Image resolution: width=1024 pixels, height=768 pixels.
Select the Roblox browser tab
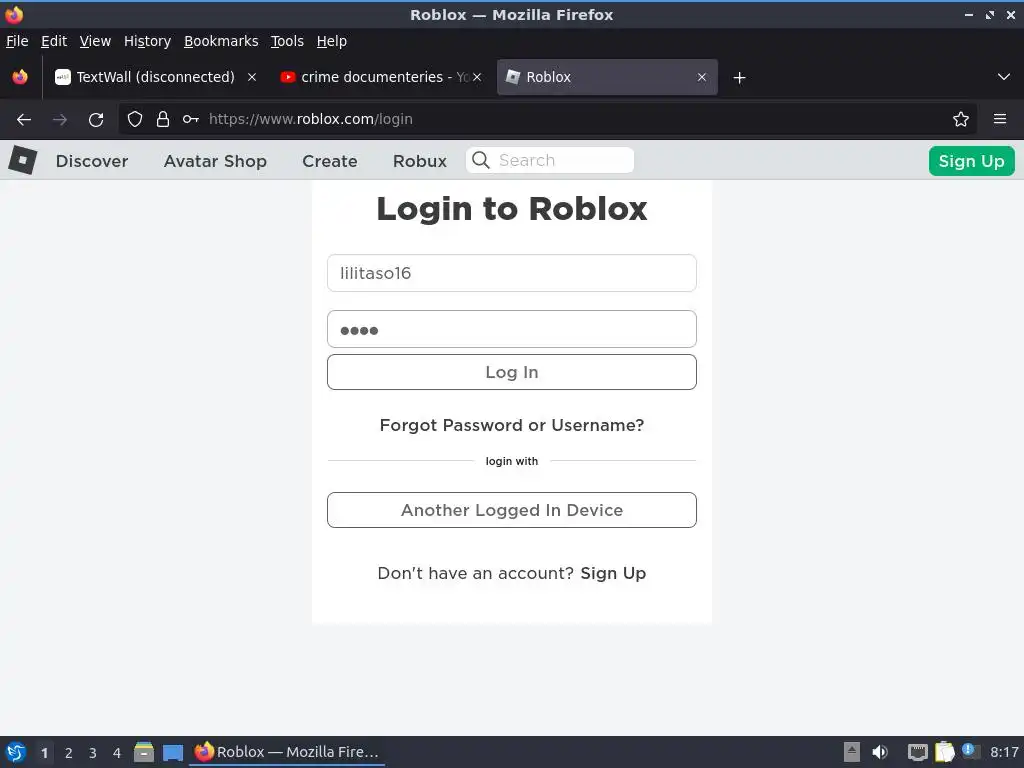(x=607, y=77)
